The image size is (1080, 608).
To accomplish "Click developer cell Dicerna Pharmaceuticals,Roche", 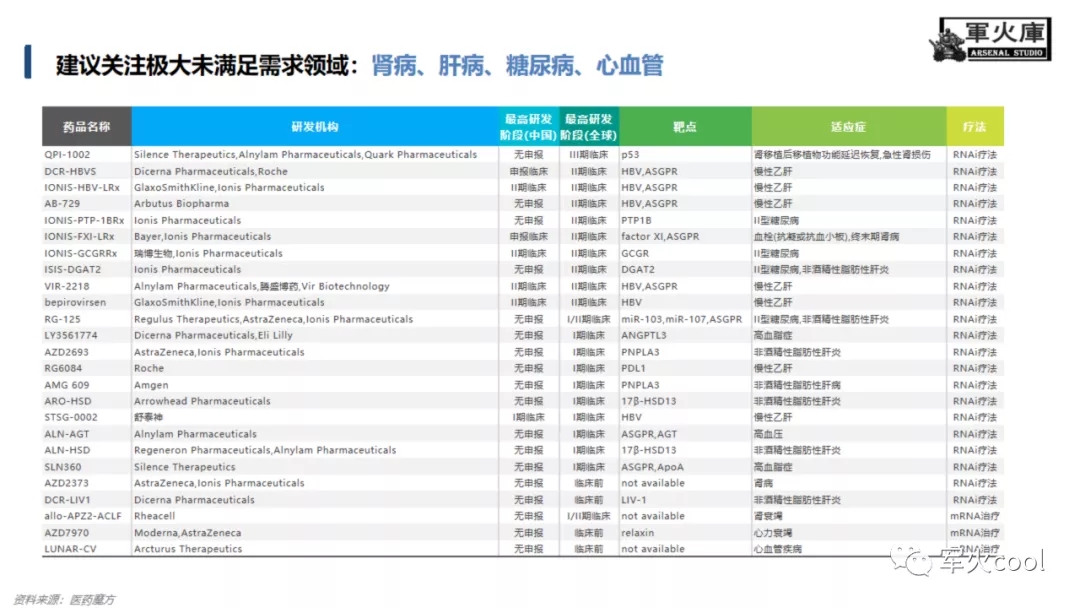I will (x=211, y=171).
